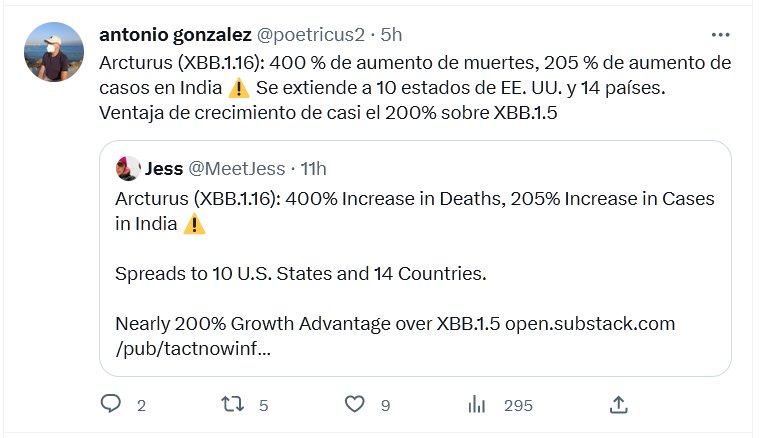The width and height of the screenshot is (760, 438).
Task: Click the 295 views count
Action: (x=518, y=405)
